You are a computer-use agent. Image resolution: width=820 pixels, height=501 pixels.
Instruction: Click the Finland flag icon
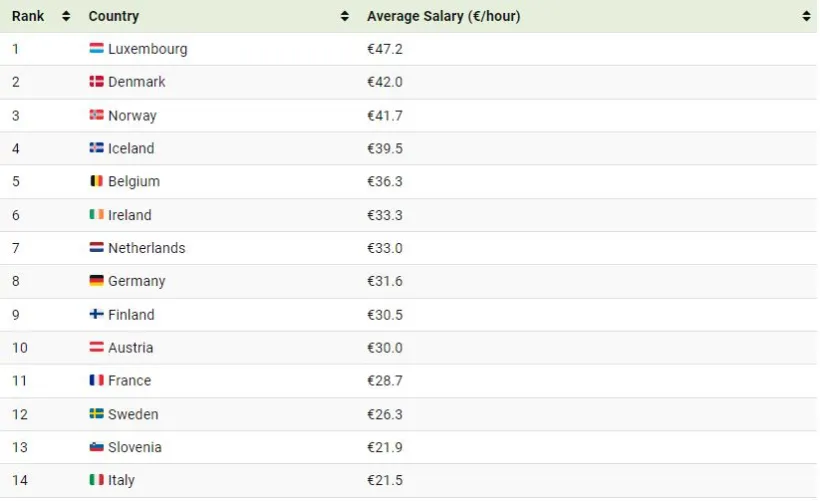[96, 314]
